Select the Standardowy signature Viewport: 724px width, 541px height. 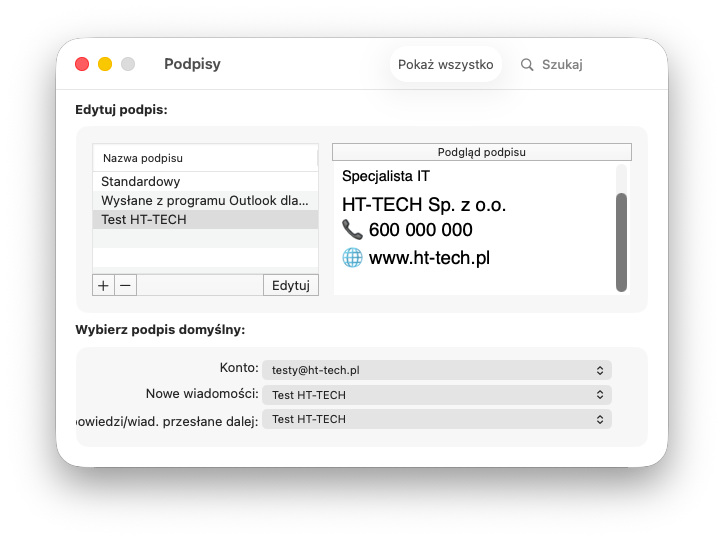pyautogui.click(x=205, y=181)
